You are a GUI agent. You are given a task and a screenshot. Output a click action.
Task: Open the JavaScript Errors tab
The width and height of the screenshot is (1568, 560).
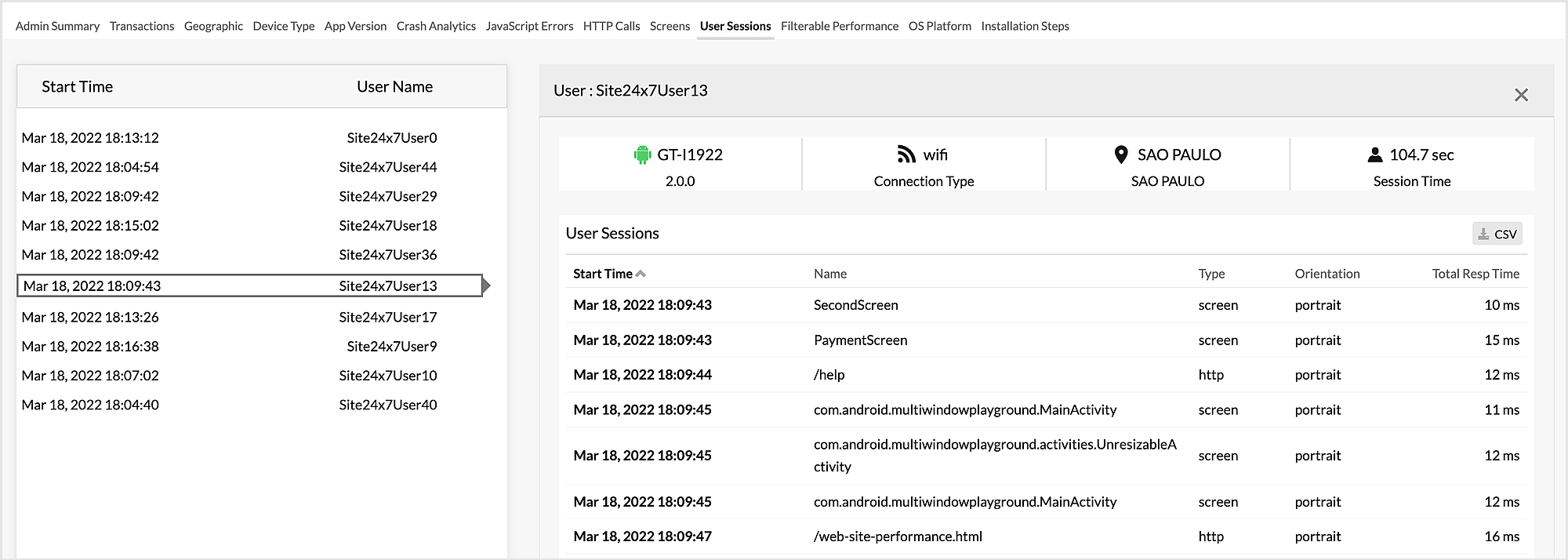click(x=529, y=26)
